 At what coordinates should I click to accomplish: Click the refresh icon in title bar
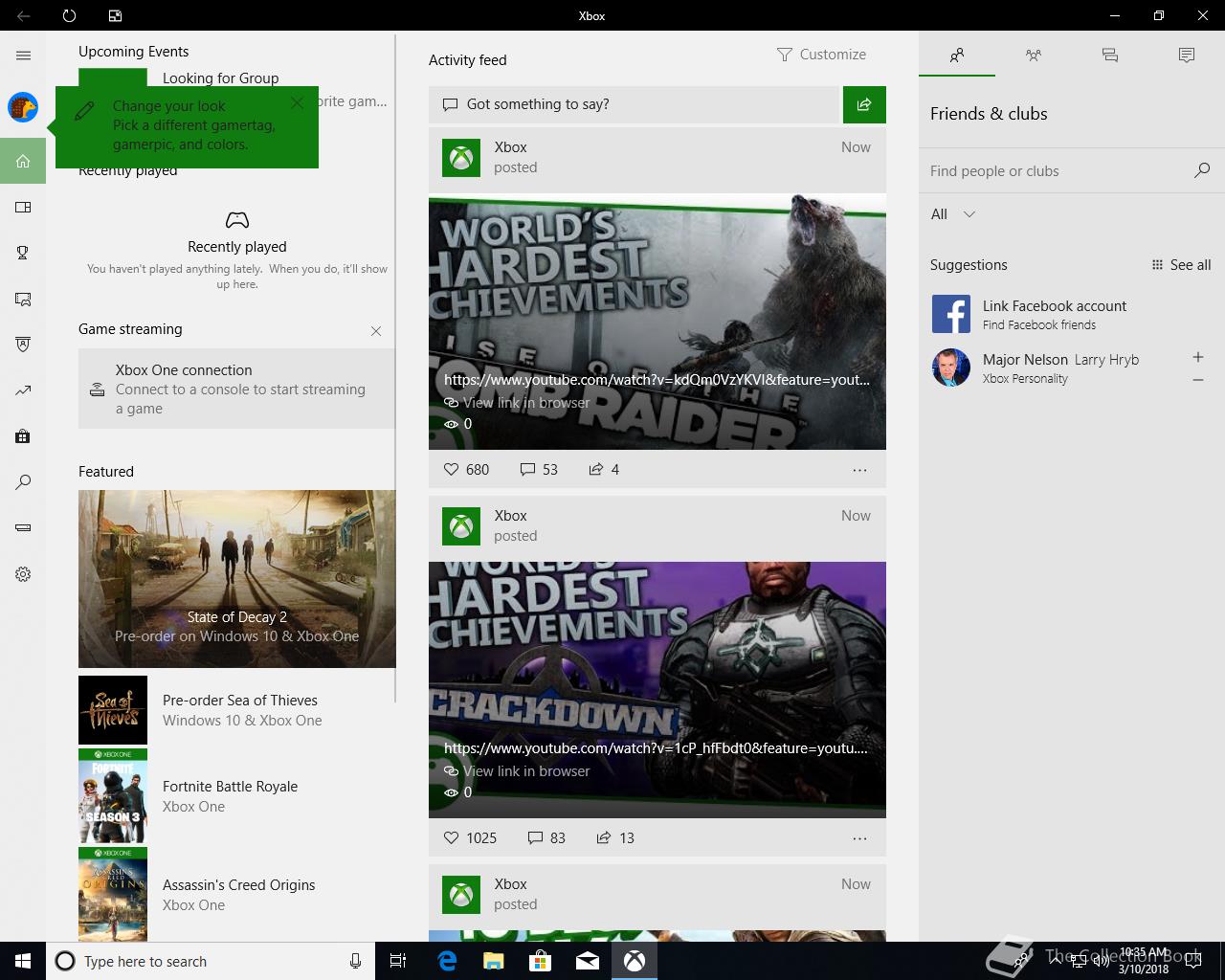pos(69,15)
